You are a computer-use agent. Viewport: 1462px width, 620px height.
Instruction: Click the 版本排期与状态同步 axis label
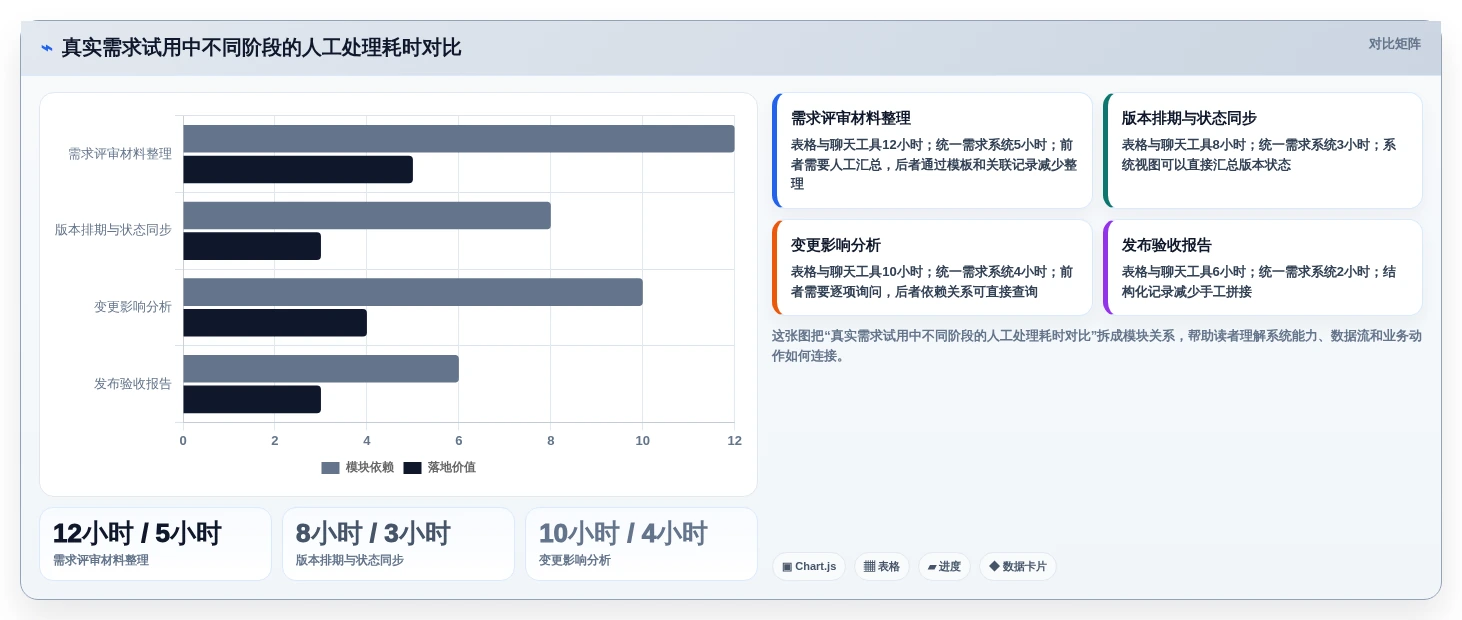tap(113, 230)
